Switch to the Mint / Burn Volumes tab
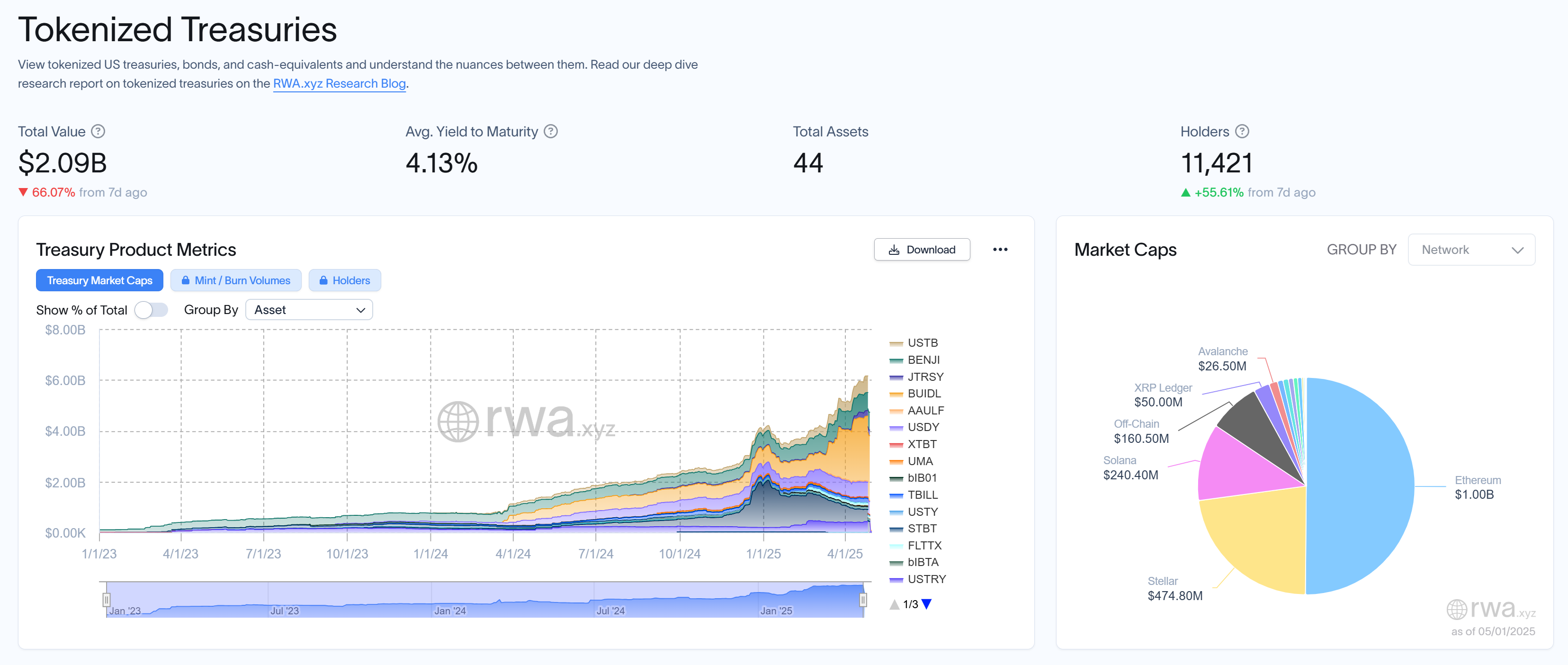Image resolution: width=1568 pixels, height=665 pixels. pyautogui.click(x=236, y=280)
